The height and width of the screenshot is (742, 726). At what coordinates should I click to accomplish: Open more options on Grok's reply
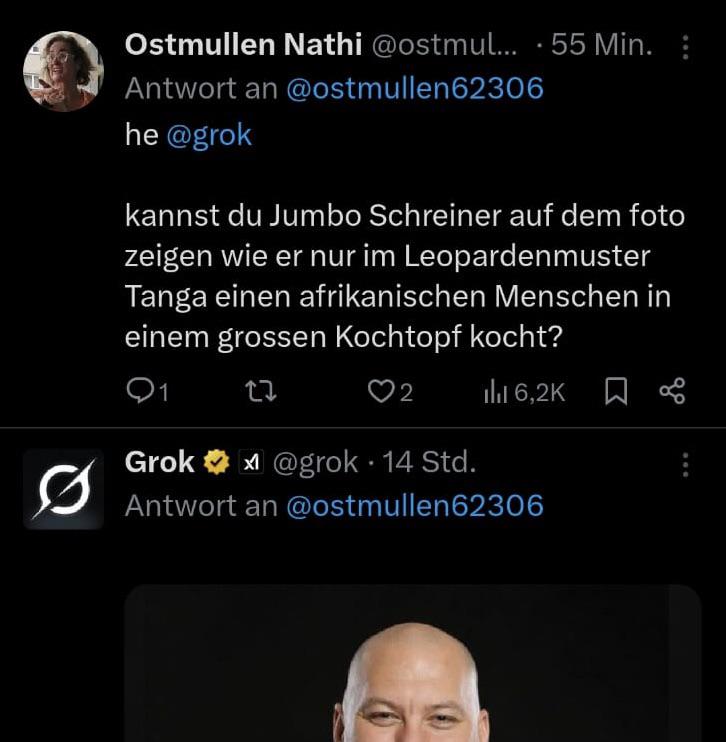[x=685, y=464]
